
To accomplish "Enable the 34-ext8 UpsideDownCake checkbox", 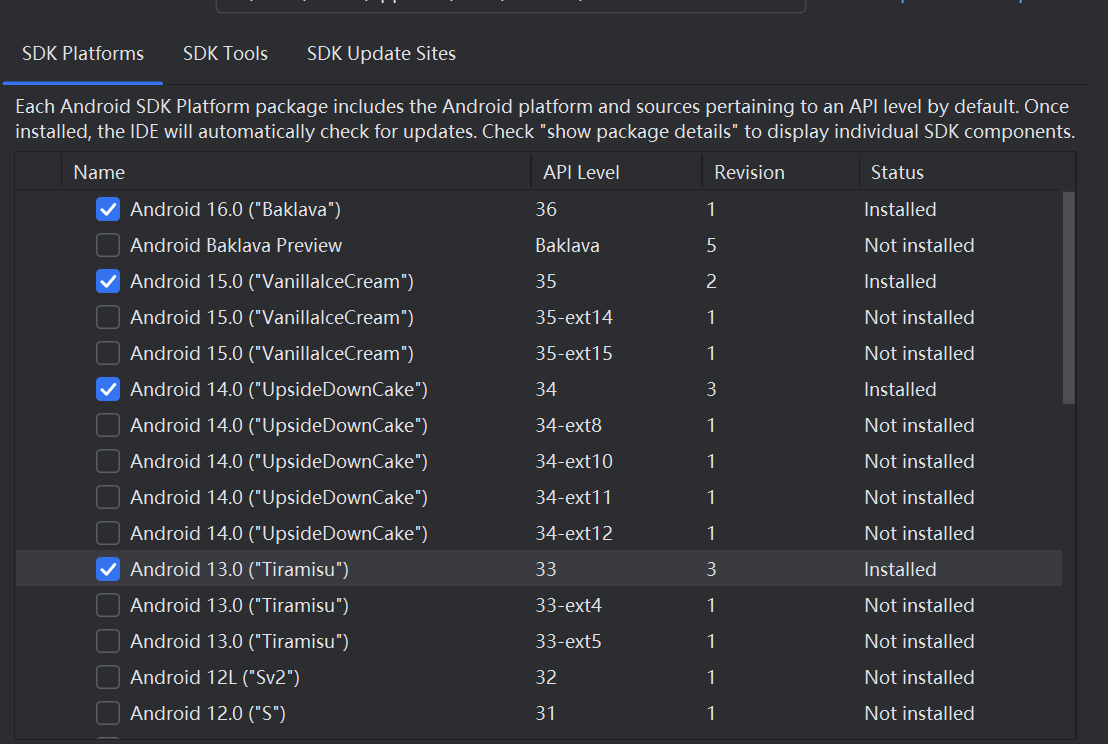I will click(108, 425).
